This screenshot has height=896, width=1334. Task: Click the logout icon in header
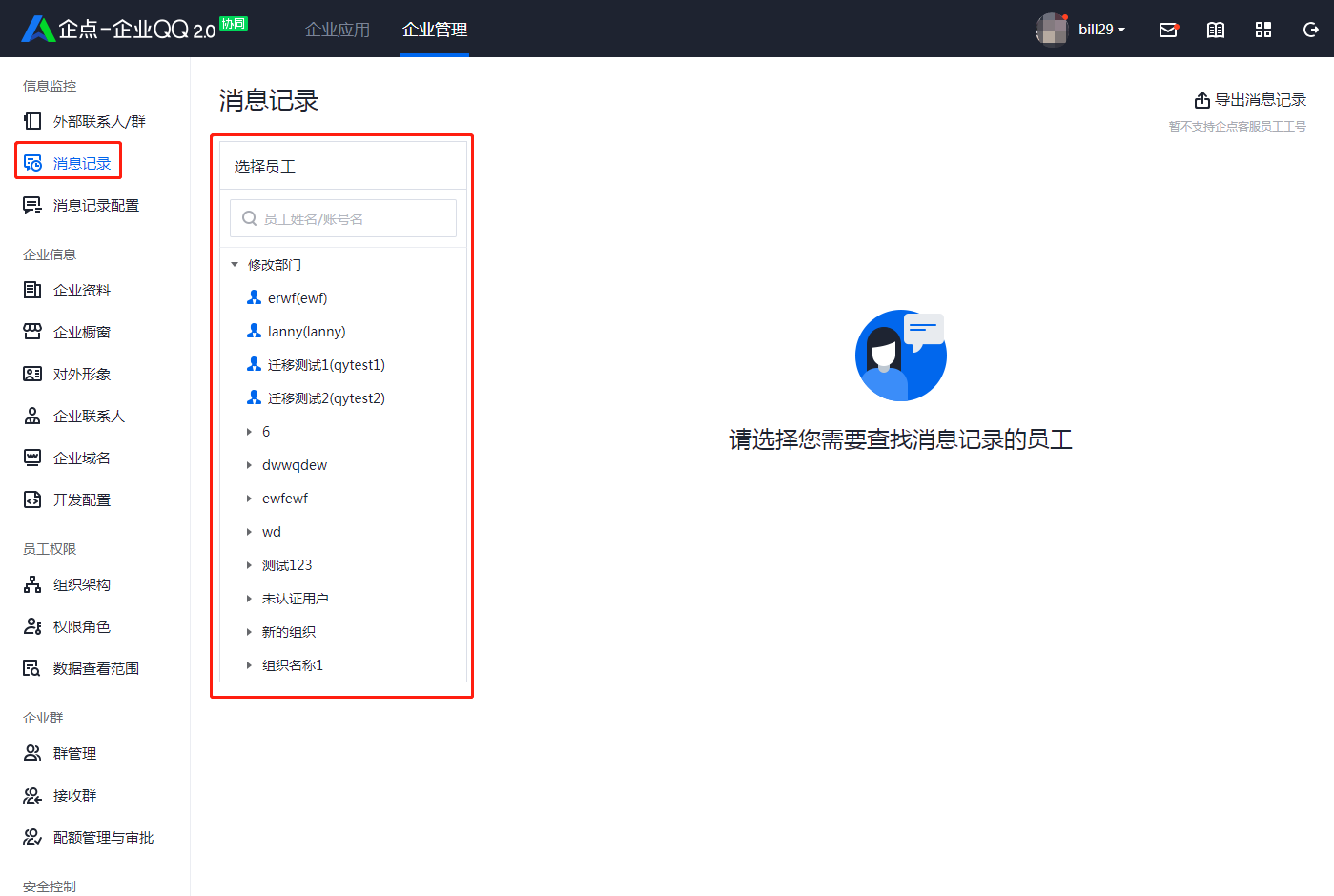pyautogui.click(x=1311, y=30)
